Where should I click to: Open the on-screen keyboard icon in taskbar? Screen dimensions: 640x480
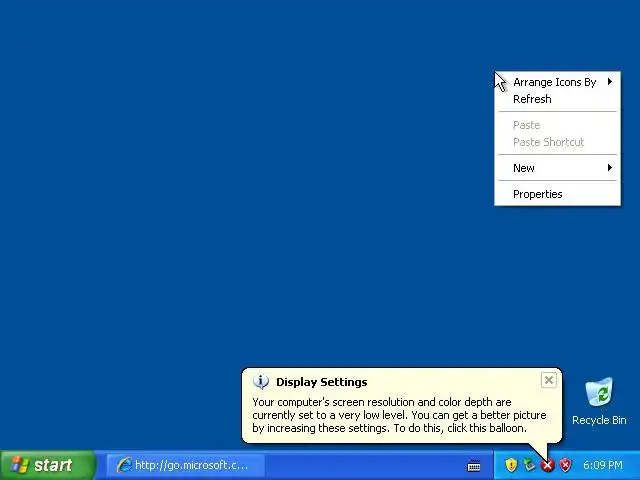click(x=473, y=465)
